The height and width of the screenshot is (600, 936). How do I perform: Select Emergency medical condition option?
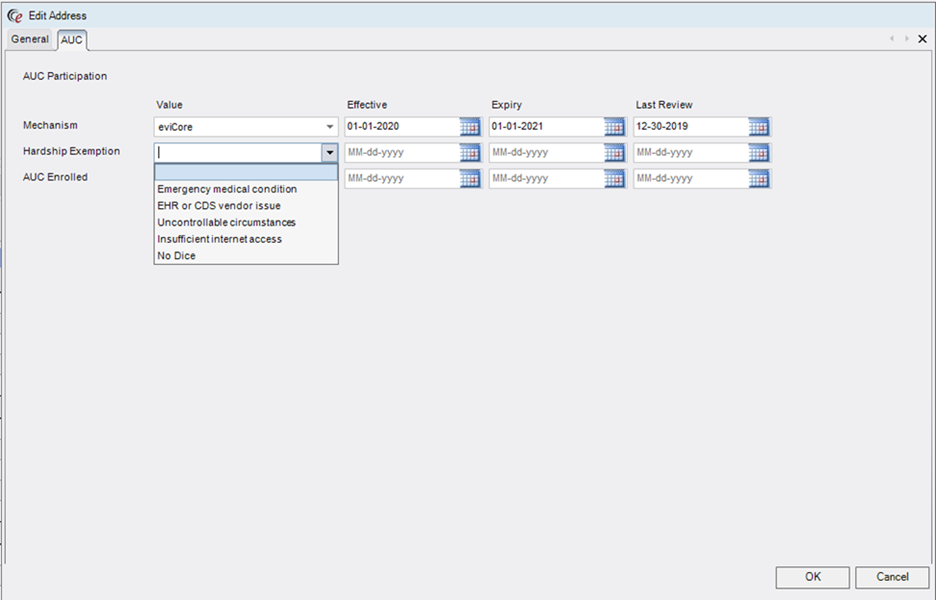(227, 189)
